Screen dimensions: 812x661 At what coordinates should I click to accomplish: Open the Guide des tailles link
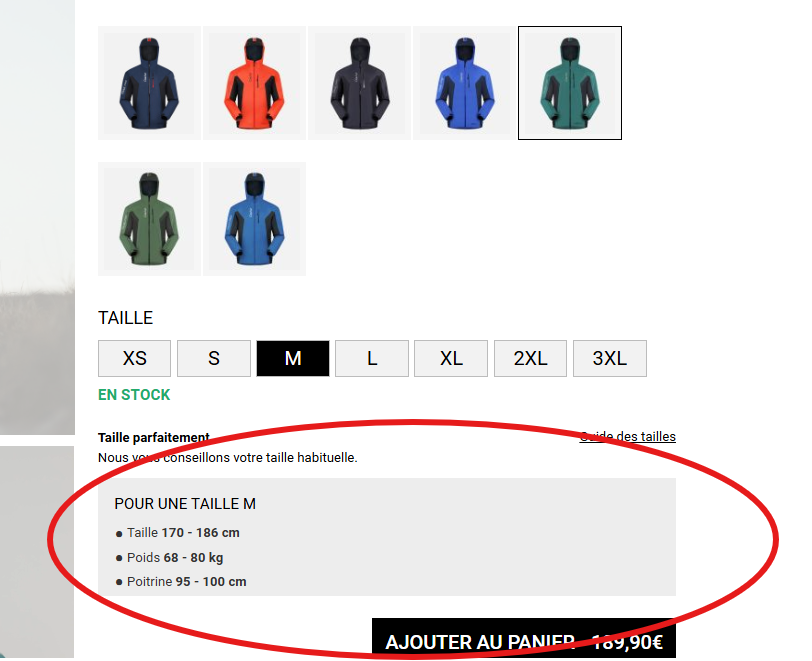tap(628, 437)
